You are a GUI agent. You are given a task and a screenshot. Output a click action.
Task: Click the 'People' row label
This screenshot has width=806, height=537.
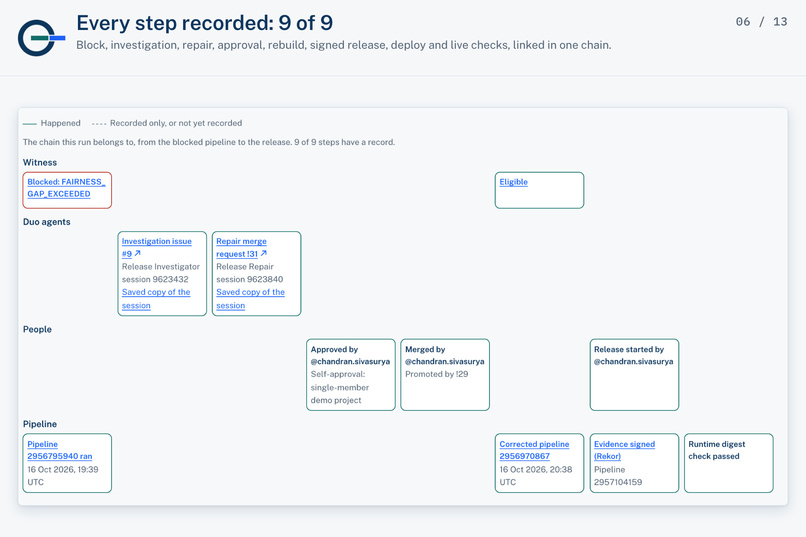coord(37,329)
